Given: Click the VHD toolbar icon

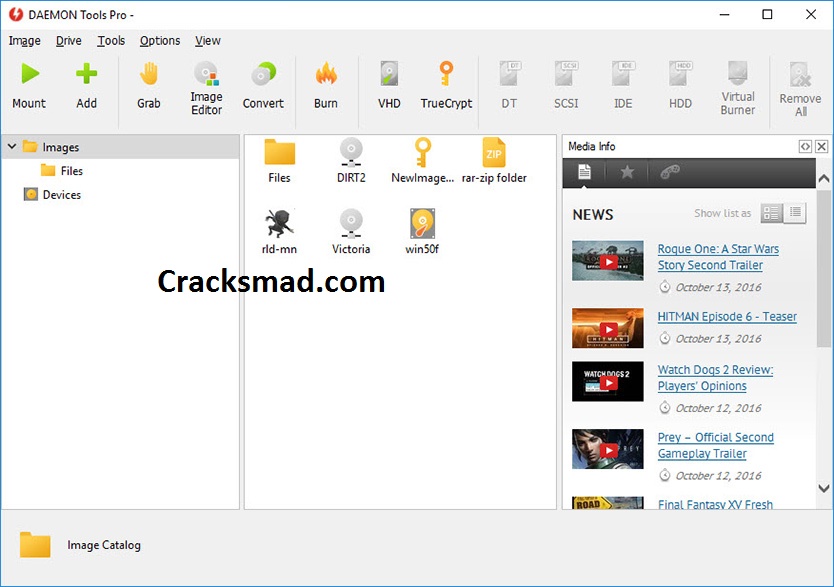Looking at the screenshot, I should (389, 73).
